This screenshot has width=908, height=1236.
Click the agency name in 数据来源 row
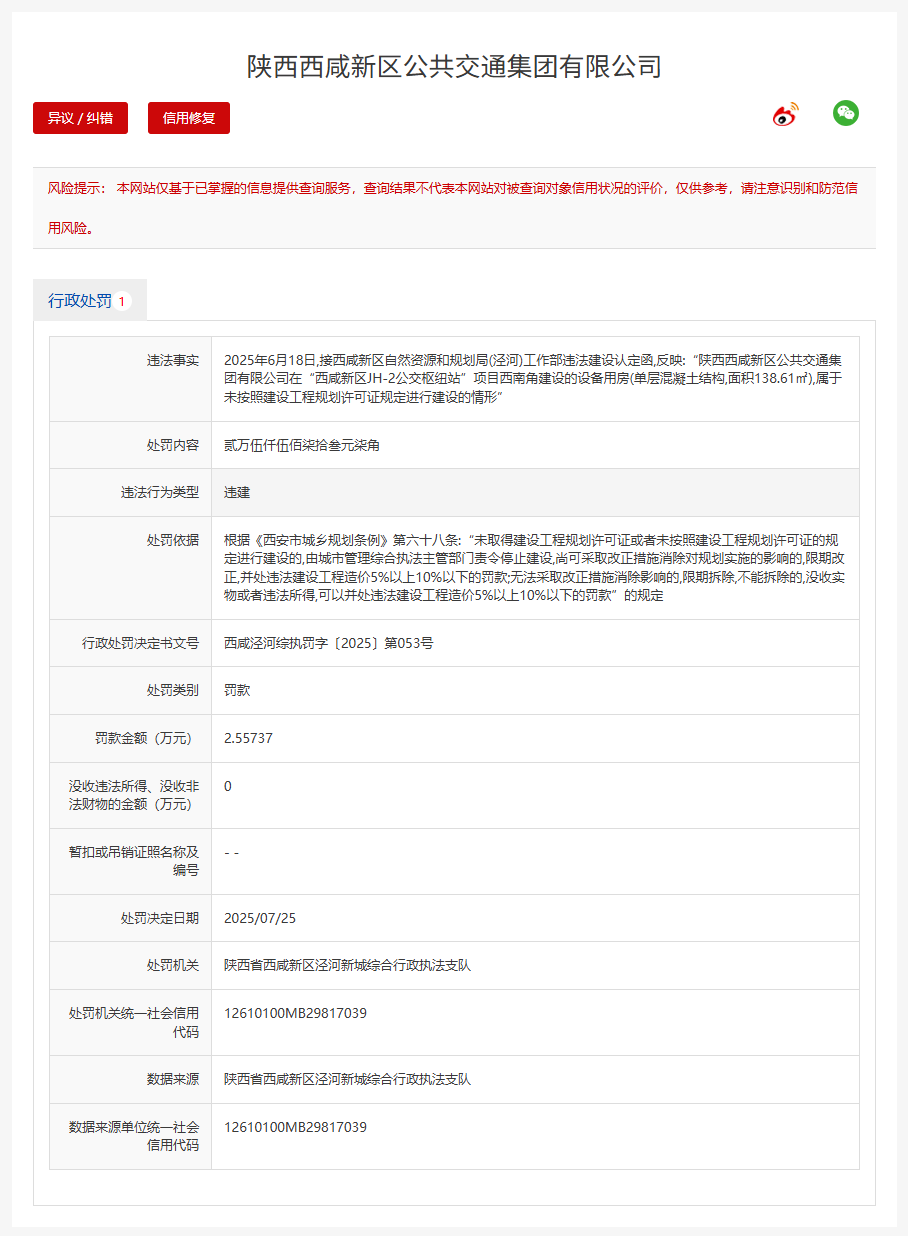(347, 1079)
